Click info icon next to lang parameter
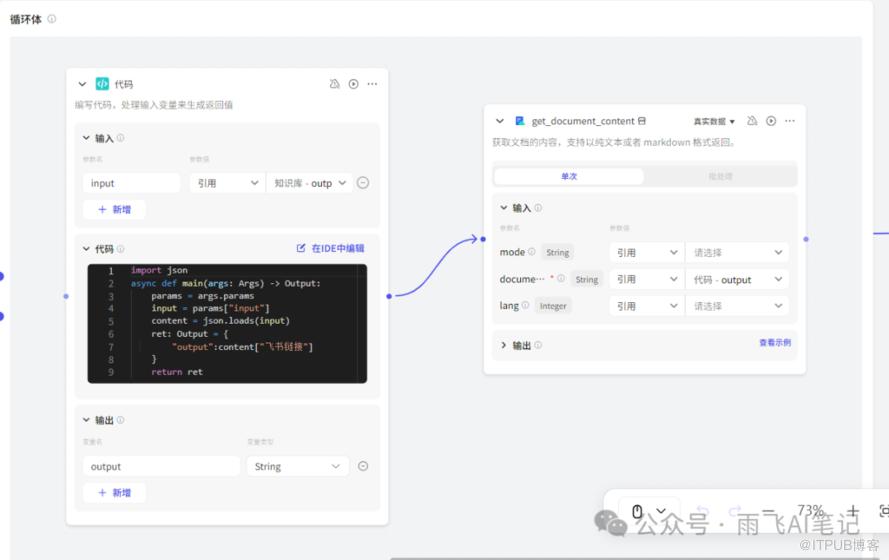The width and height of the screenshot is (889, 560). coord(525,305)
